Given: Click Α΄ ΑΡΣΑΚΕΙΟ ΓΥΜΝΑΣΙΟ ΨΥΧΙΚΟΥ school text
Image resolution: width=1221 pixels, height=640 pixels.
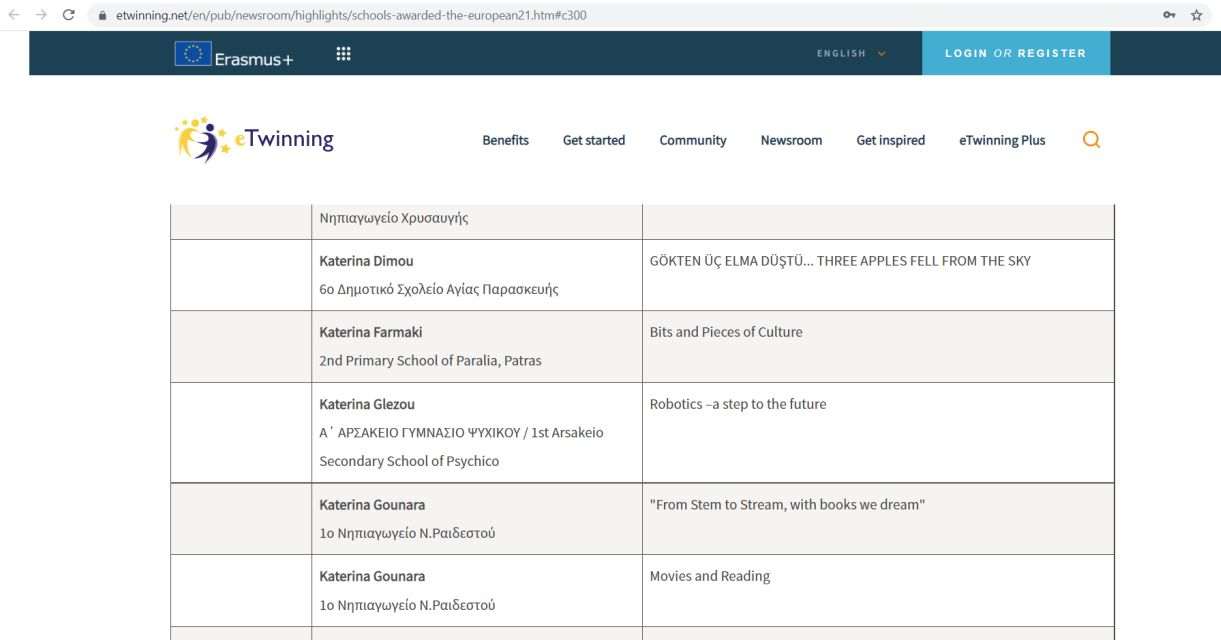Looking at the screenshot, I should [460, 447].
